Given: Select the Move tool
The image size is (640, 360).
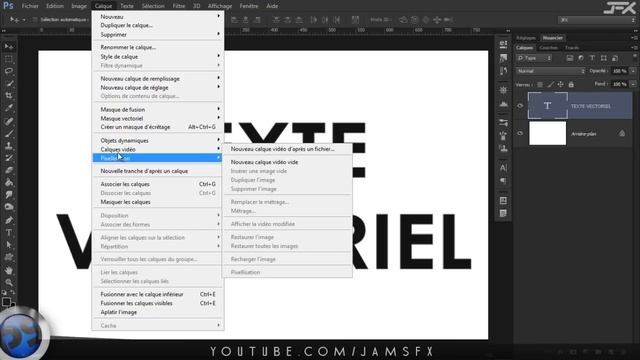Looking at the screenshot, I should tap(9, 47).
